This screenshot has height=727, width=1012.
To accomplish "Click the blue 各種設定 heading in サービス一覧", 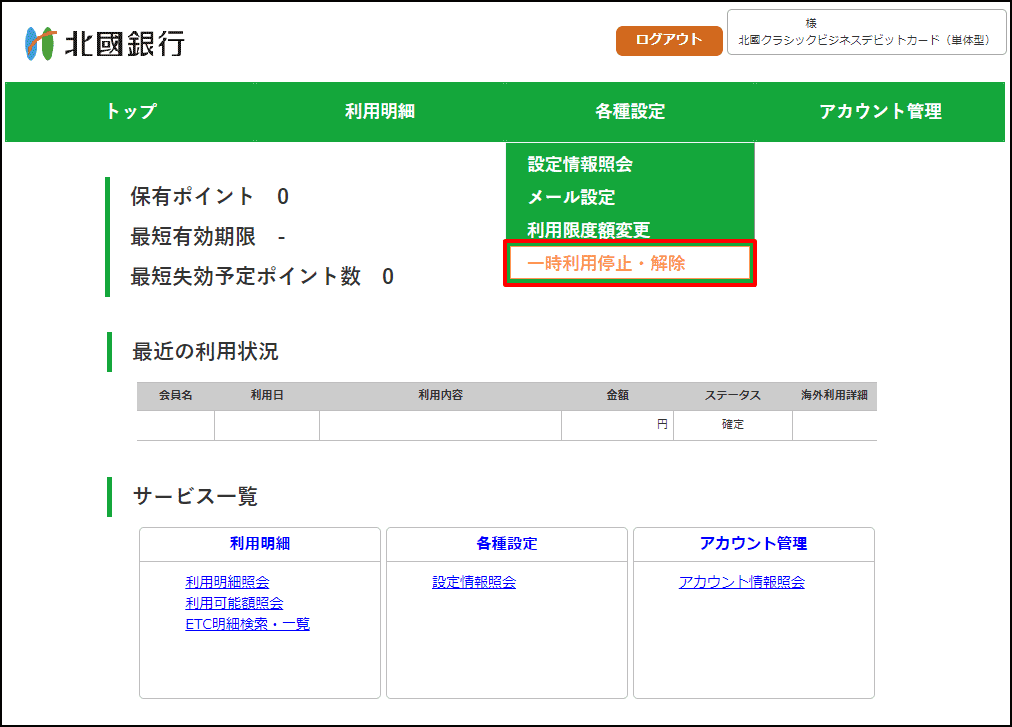I will 507,544.
